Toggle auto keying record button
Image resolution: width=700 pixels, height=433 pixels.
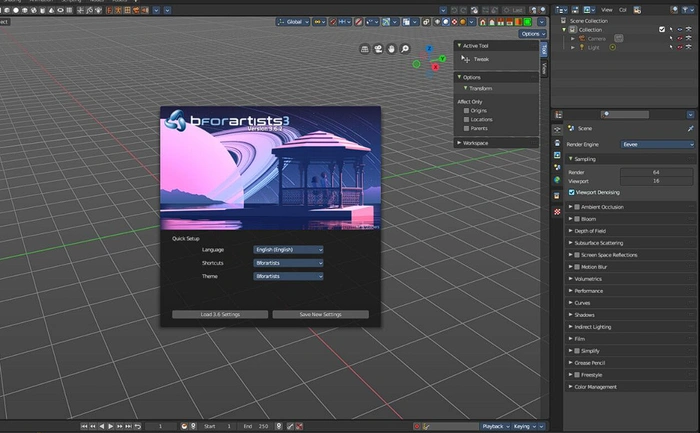coord(417,426)
